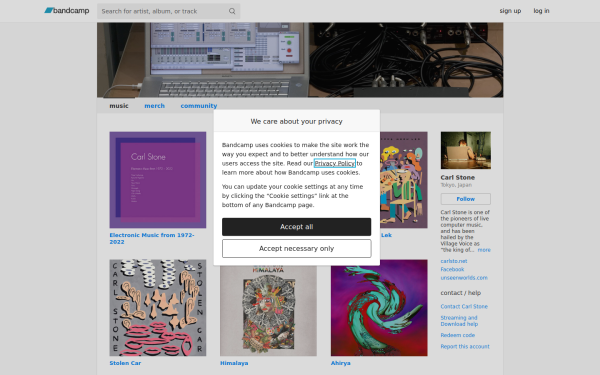Click Contact Carl Stone link
Image resolution: width=600 pixels, height=375 pixels.
(464, 307)
